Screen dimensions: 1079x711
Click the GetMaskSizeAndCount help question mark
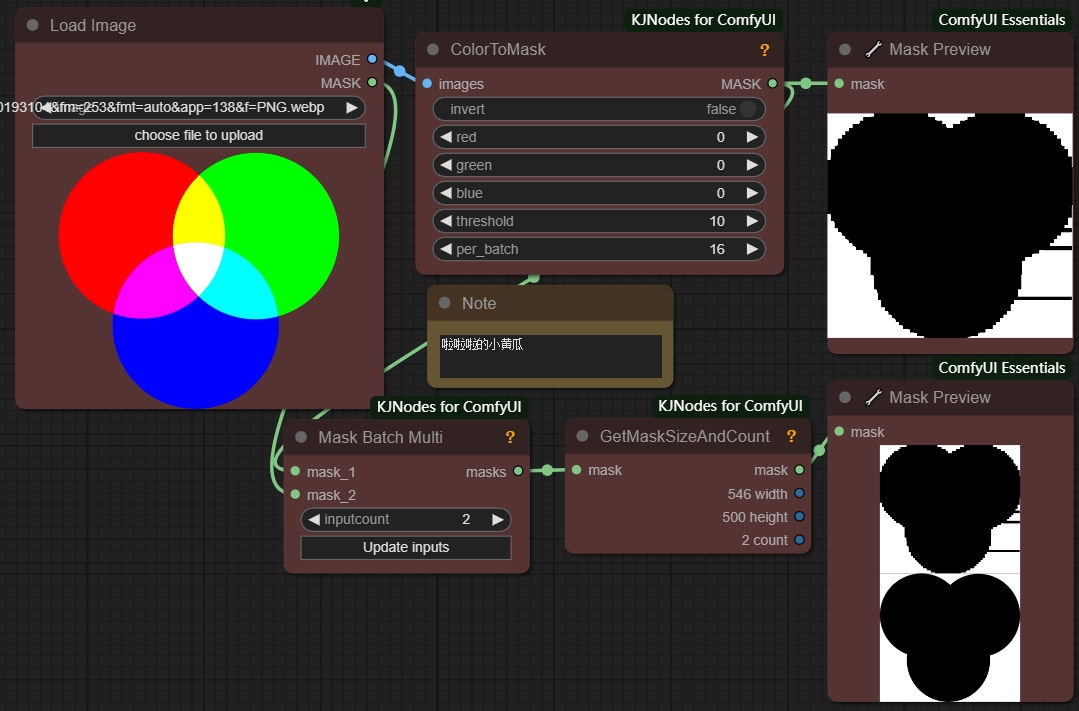[x=791, y=436]
